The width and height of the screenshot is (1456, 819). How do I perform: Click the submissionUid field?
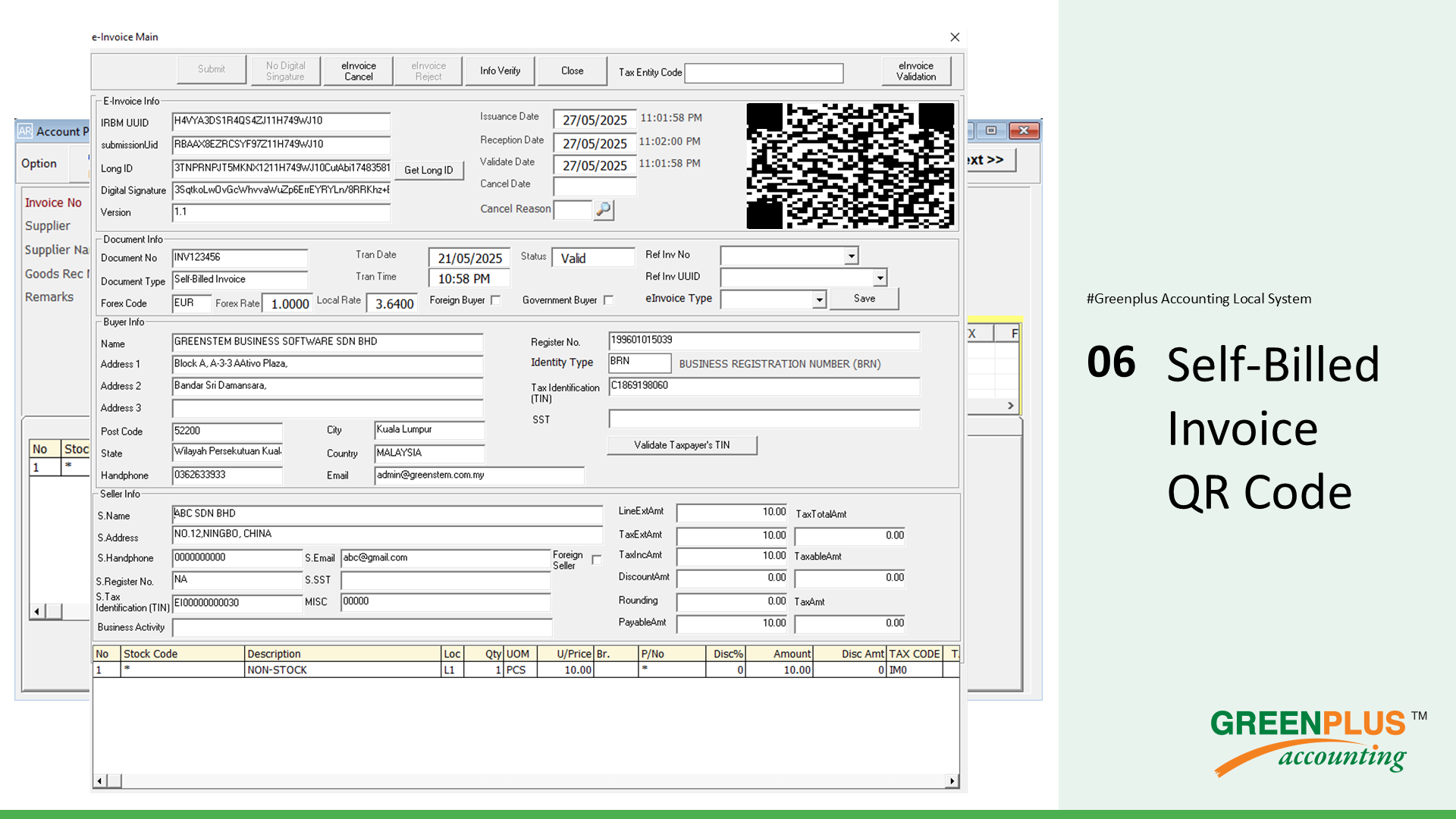pos(281,146)
